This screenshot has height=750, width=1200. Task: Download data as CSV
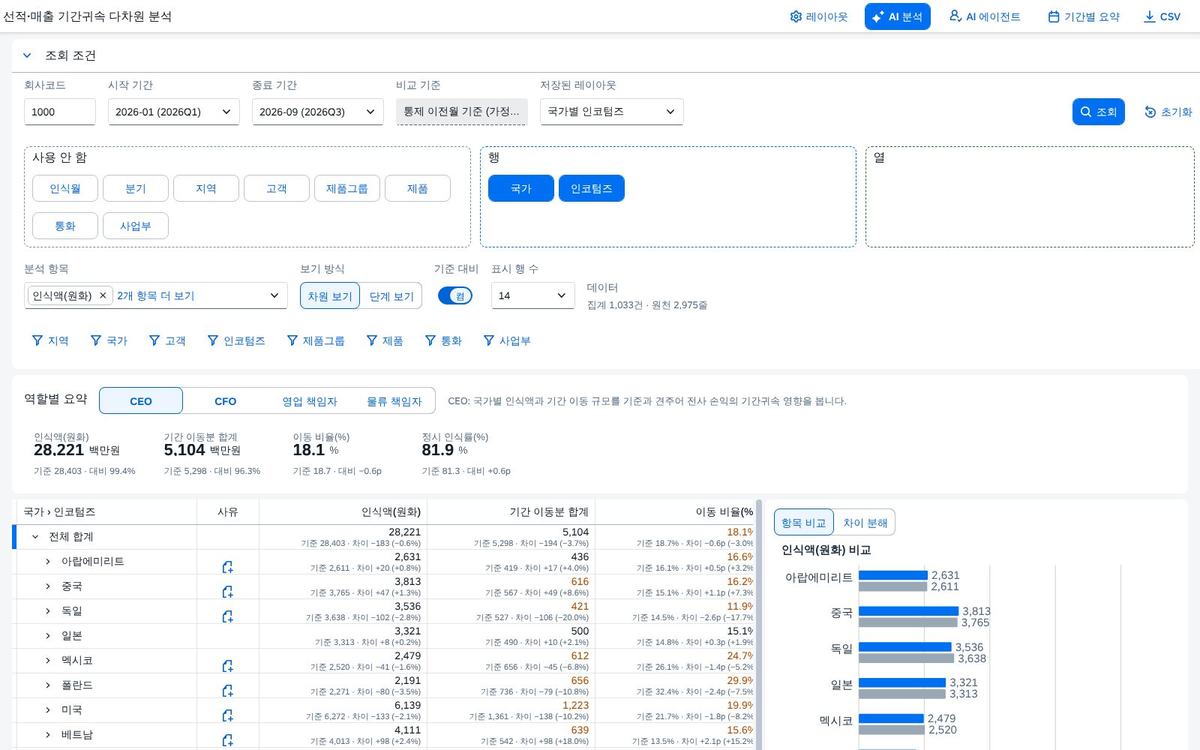1162,17
